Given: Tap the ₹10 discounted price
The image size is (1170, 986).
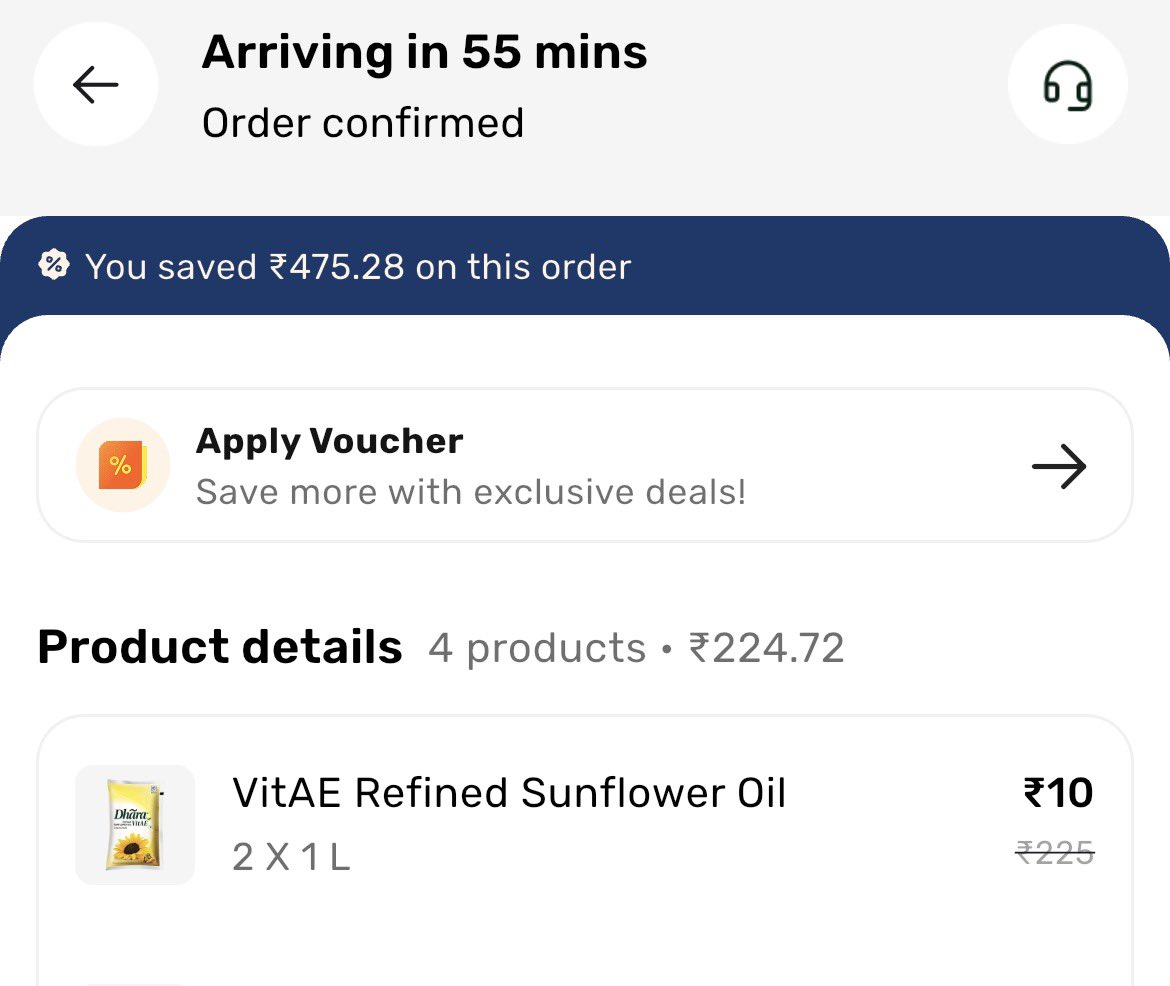Looking at the screenshot, I should [1058, 793].
